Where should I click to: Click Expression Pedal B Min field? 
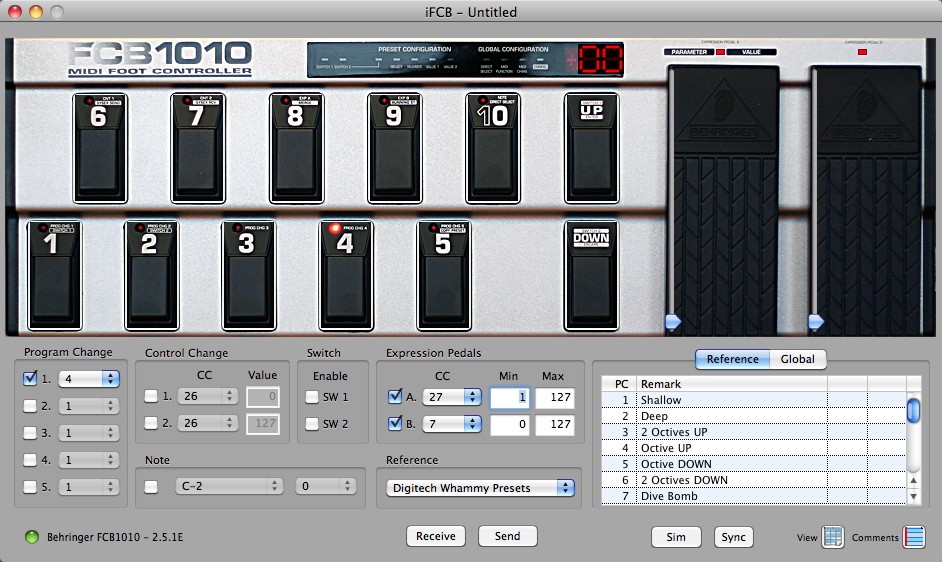tap(509, 424)
